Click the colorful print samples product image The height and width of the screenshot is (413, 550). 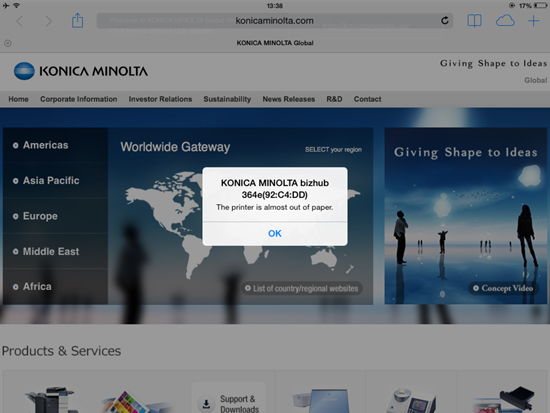coord(137,402)
